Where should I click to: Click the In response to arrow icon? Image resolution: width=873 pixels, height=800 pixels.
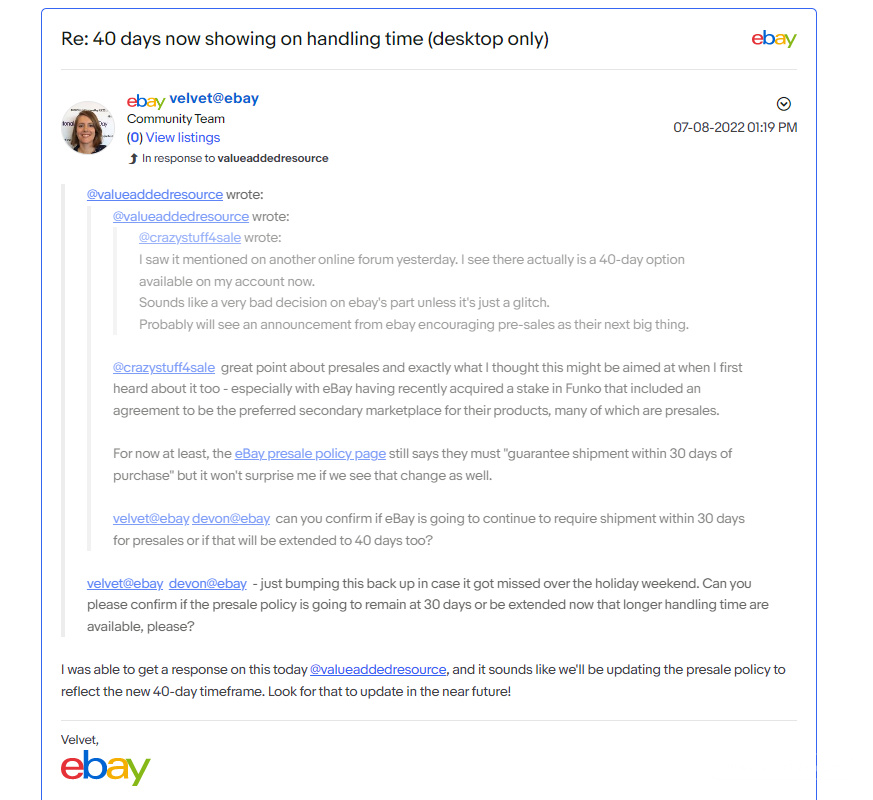click(133, 159)
